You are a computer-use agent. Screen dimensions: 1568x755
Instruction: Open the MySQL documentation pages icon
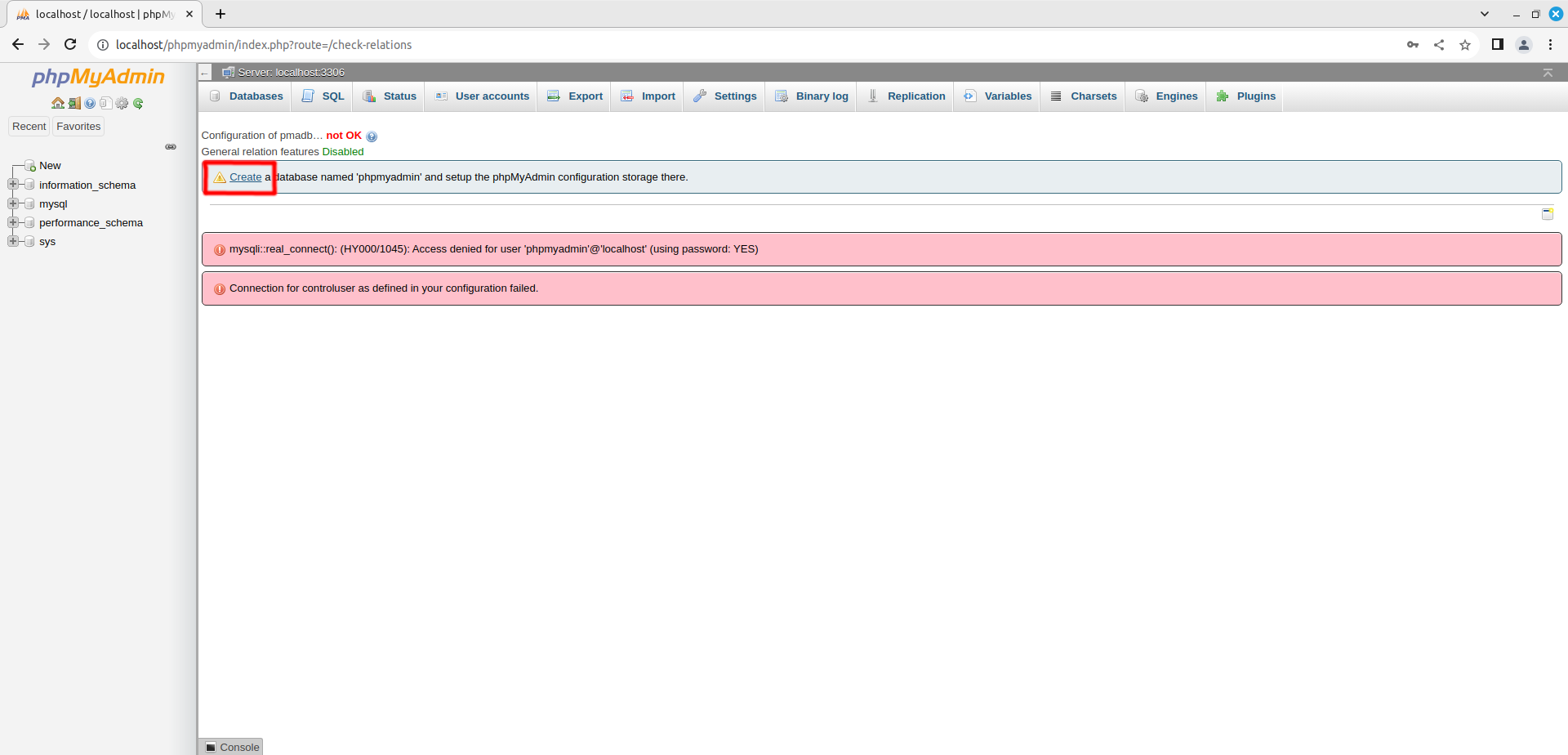(x=106, y=103)
